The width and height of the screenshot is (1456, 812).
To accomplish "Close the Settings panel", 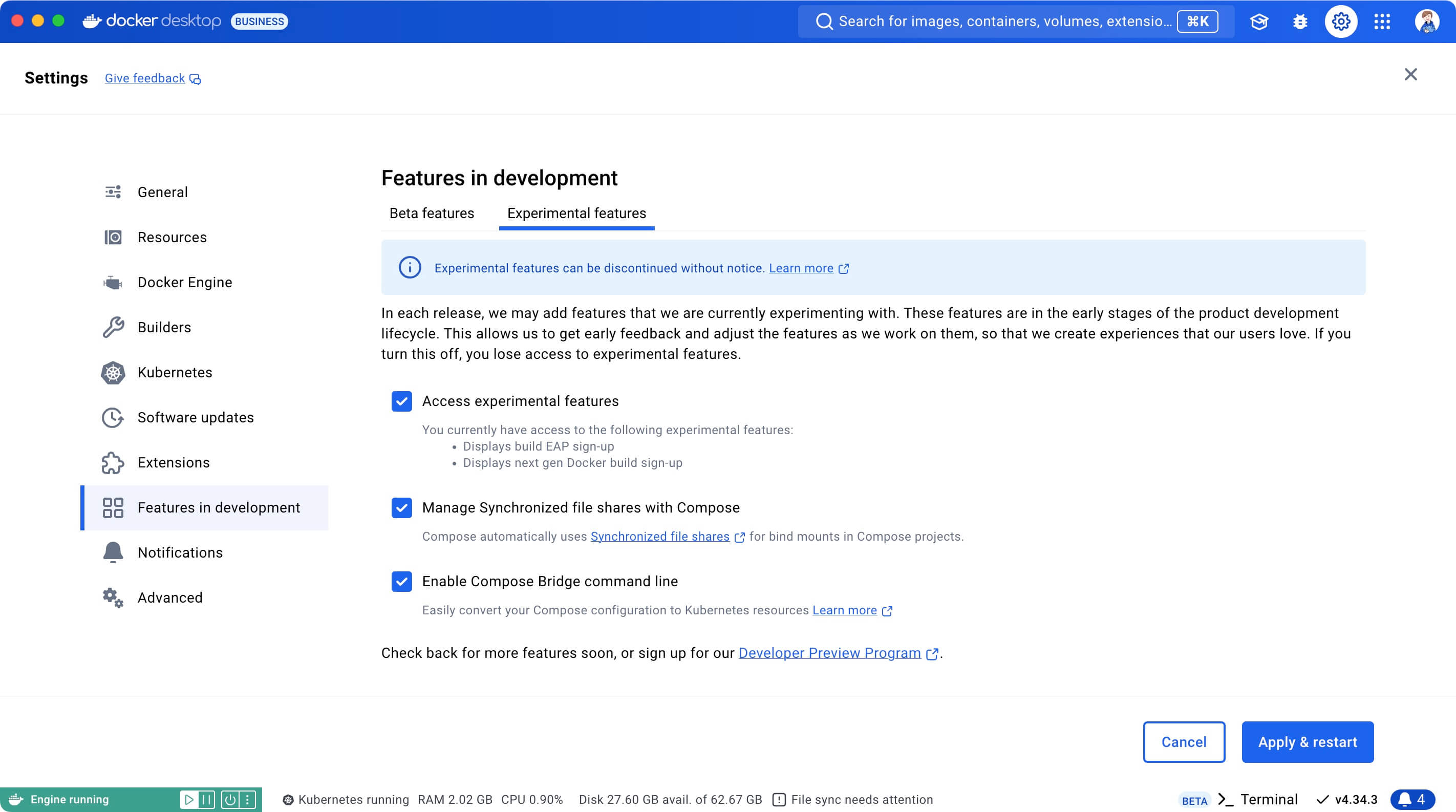I will click(x=1410, y=75).
